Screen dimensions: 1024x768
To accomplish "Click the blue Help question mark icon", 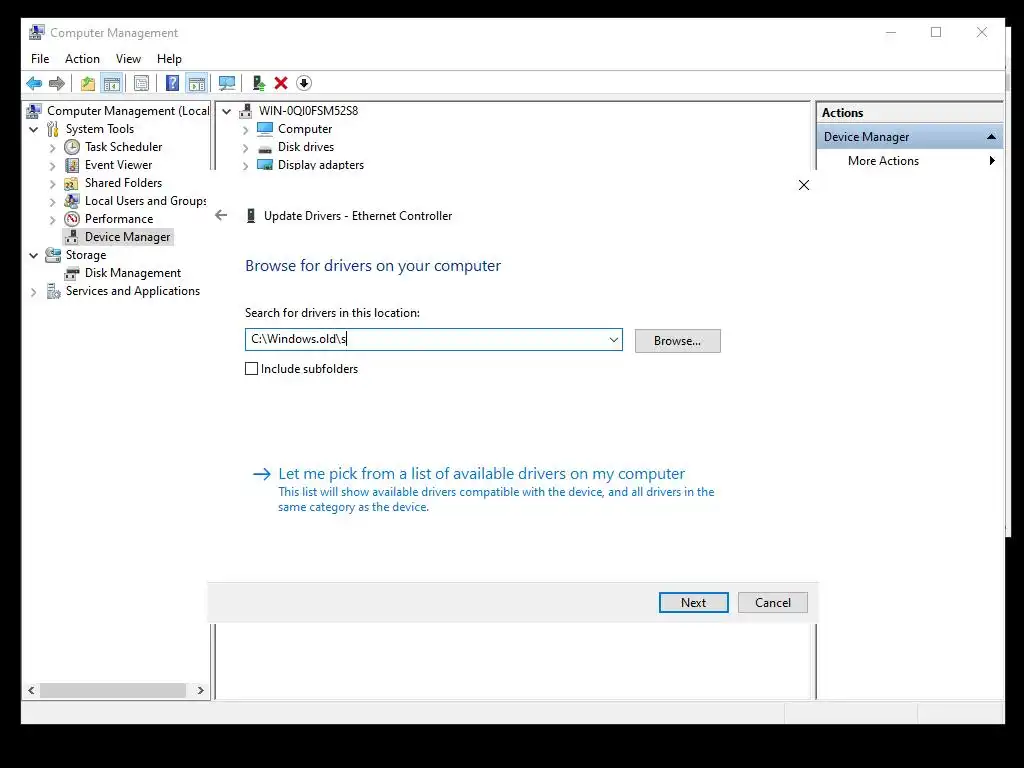I will tap(172, 83).
